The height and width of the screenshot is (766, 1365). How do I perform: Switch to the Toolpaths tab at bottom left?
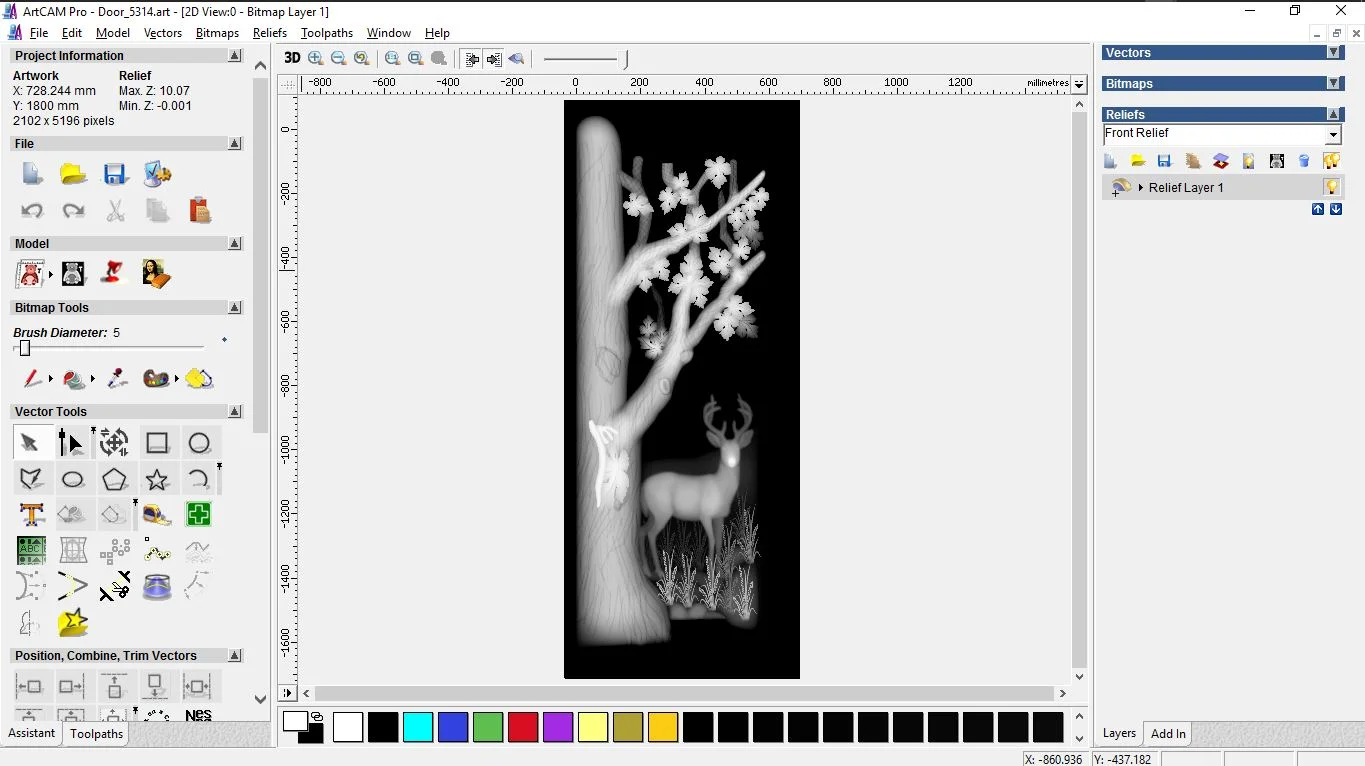(x=96, y=734)
